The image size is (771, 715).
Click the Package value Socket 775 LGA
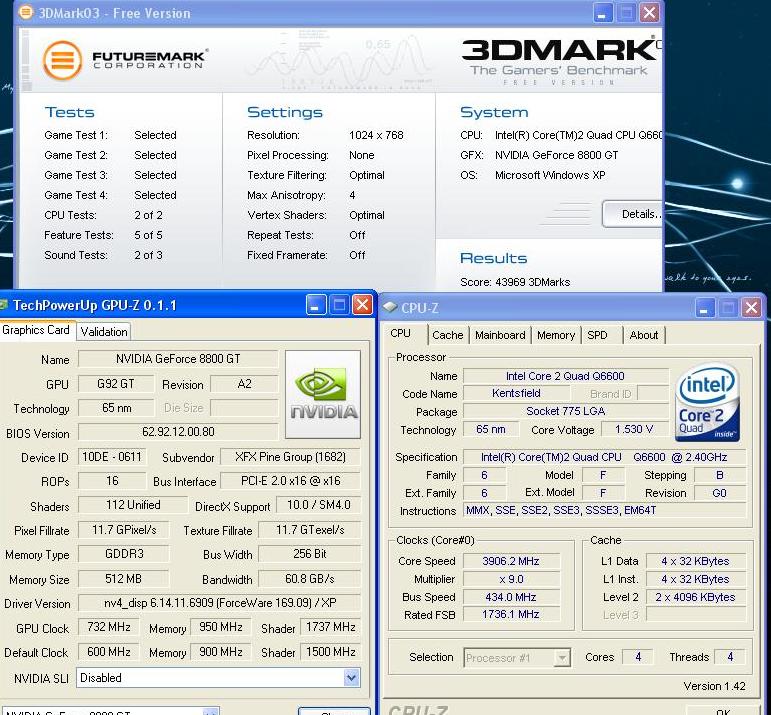pyautogui.click(x=565, y=411)
